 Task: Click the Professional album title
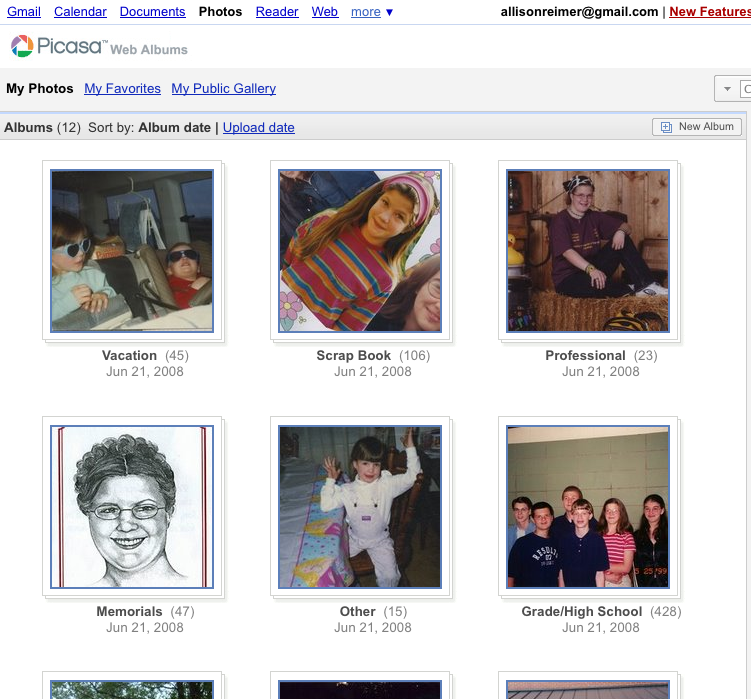(x=585, y=355)
